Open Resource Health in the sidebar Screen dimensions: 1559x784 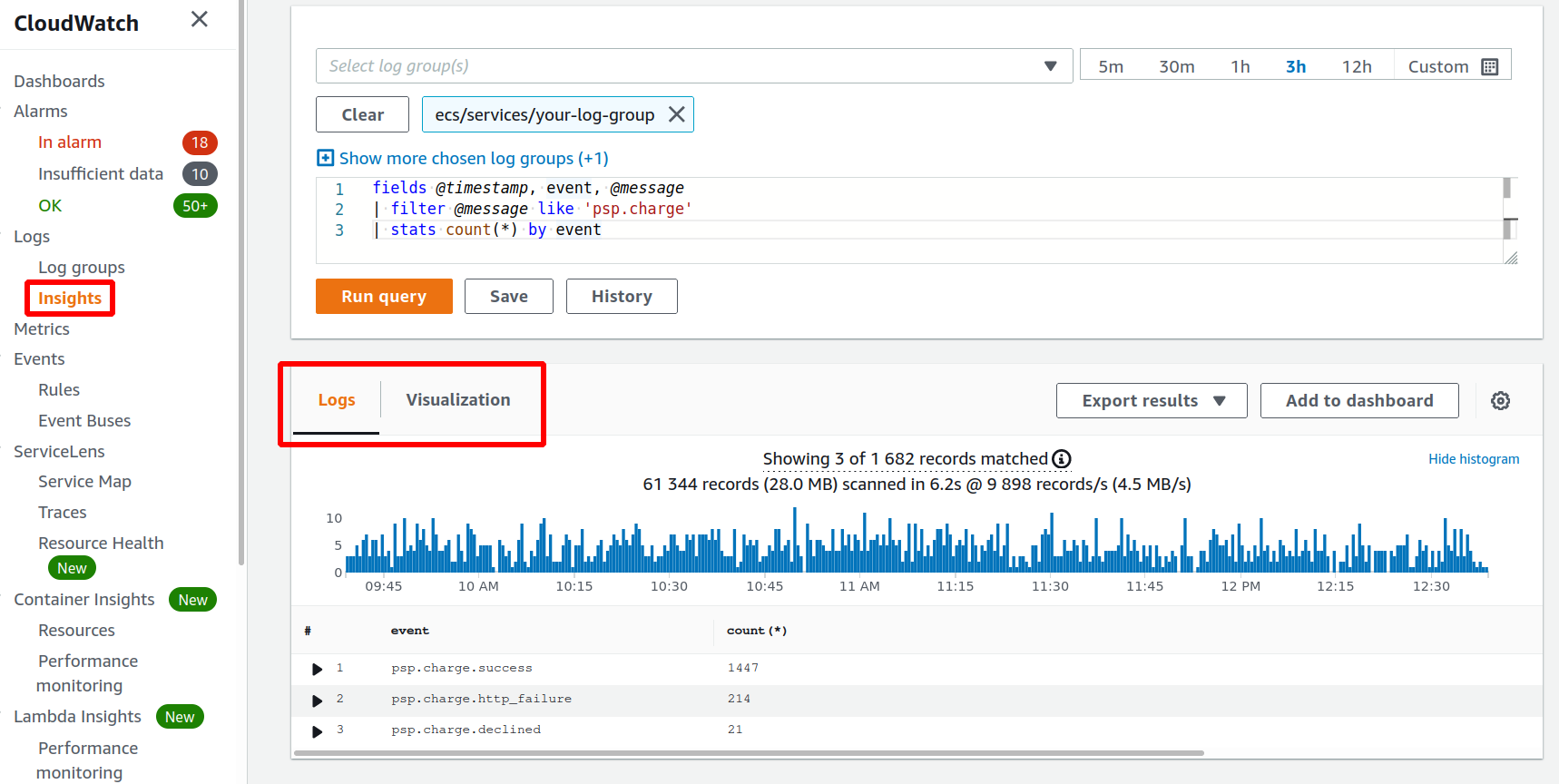(101, 544)
